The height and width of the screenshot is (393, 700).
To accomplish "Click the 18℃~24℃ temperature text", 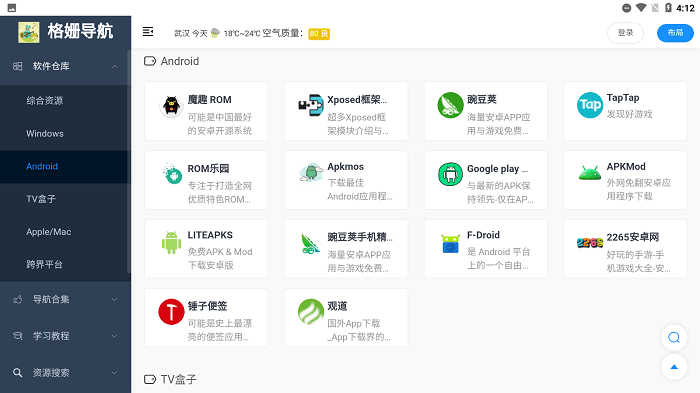I will (242, 33).
